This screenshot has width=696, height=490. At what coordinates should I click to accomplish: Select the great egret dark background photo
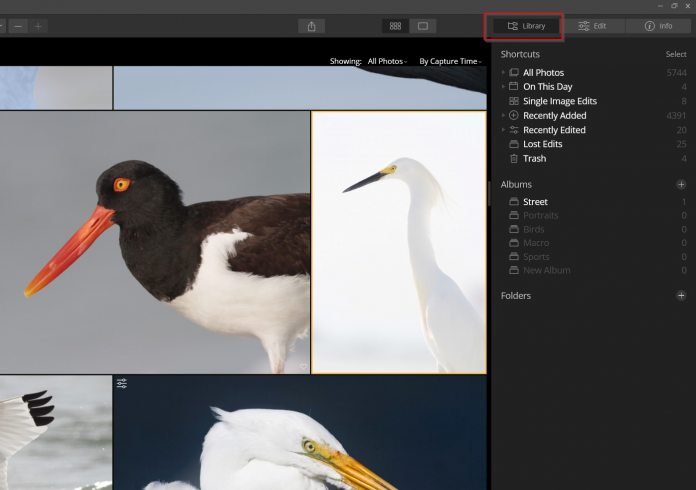click(300, 433)
